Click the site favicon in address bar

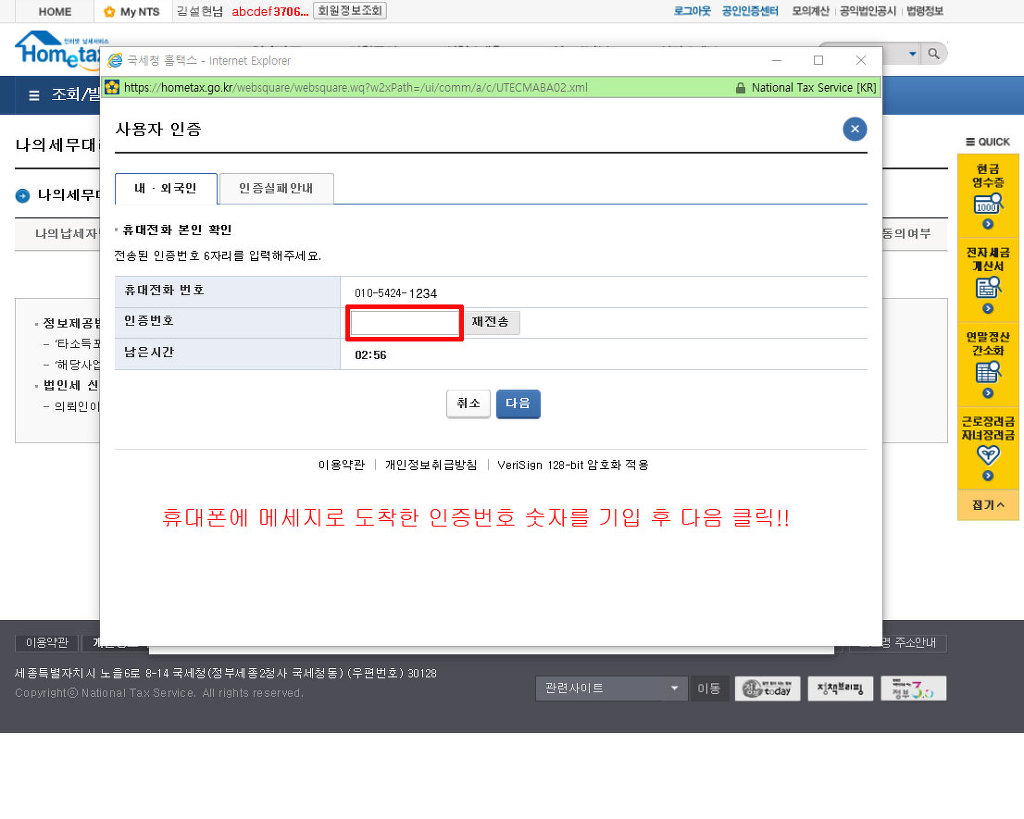112,88
